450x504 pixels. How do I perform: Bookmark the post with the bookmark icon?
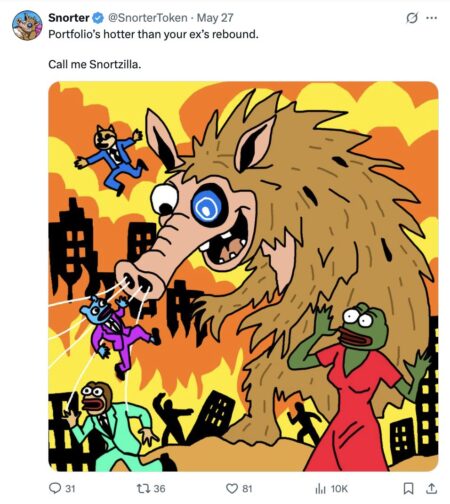coord(408,489)
